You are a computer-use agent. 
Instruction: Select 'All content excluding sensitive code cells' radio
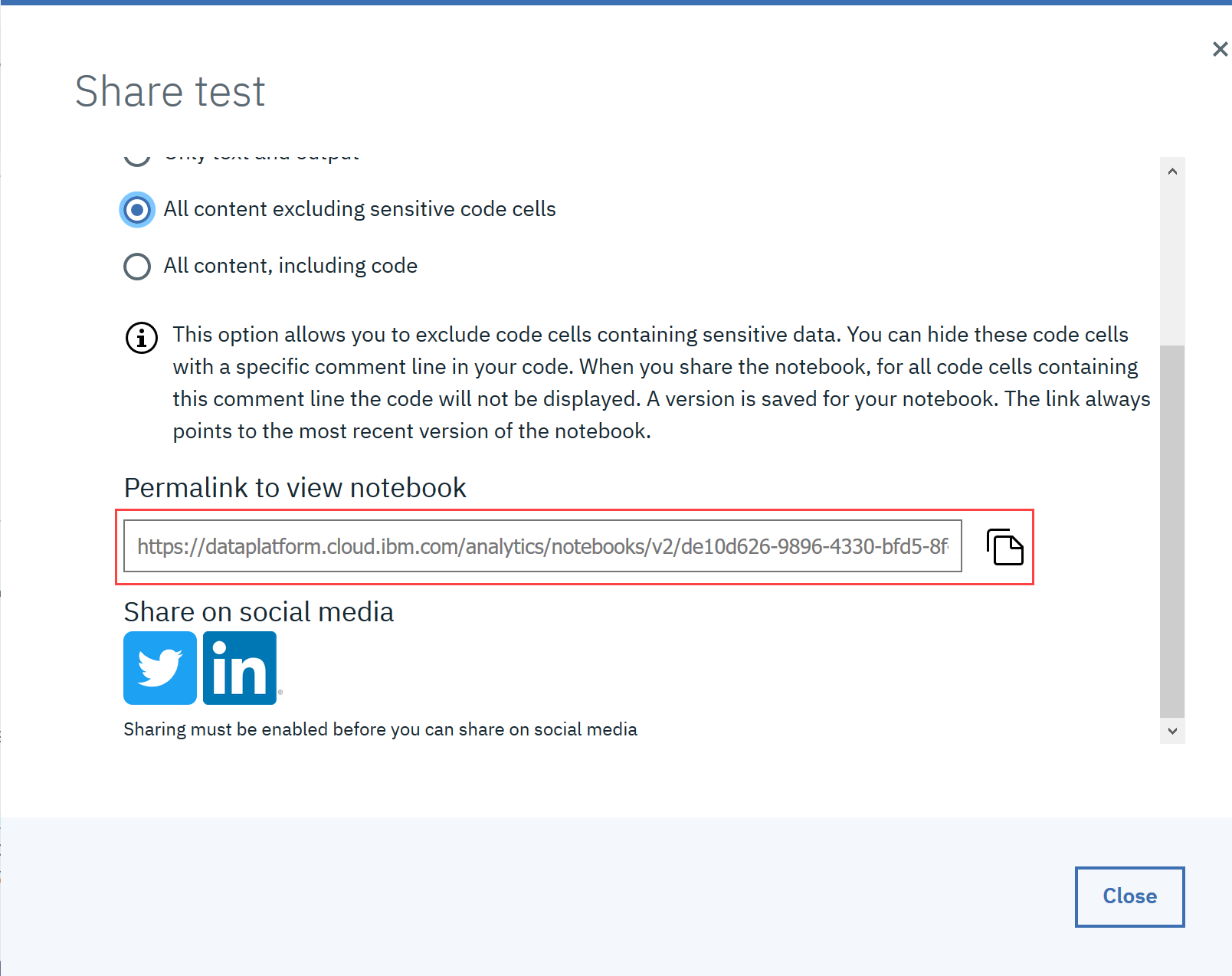pos(137,210)
